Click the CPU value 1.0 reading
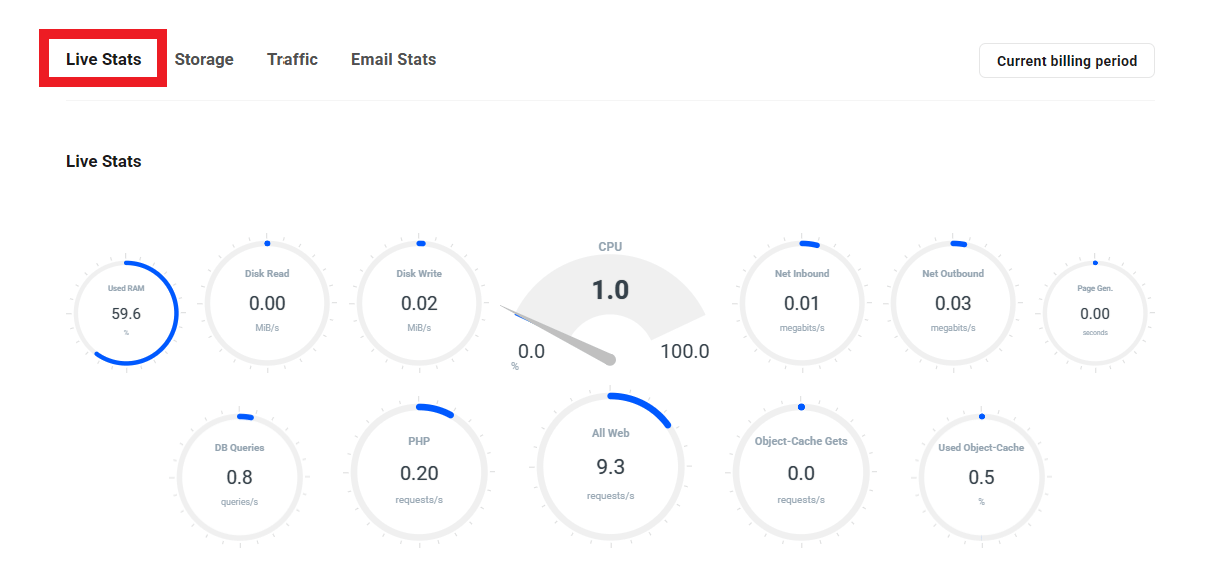The image size is (1220, 584). 610,290
